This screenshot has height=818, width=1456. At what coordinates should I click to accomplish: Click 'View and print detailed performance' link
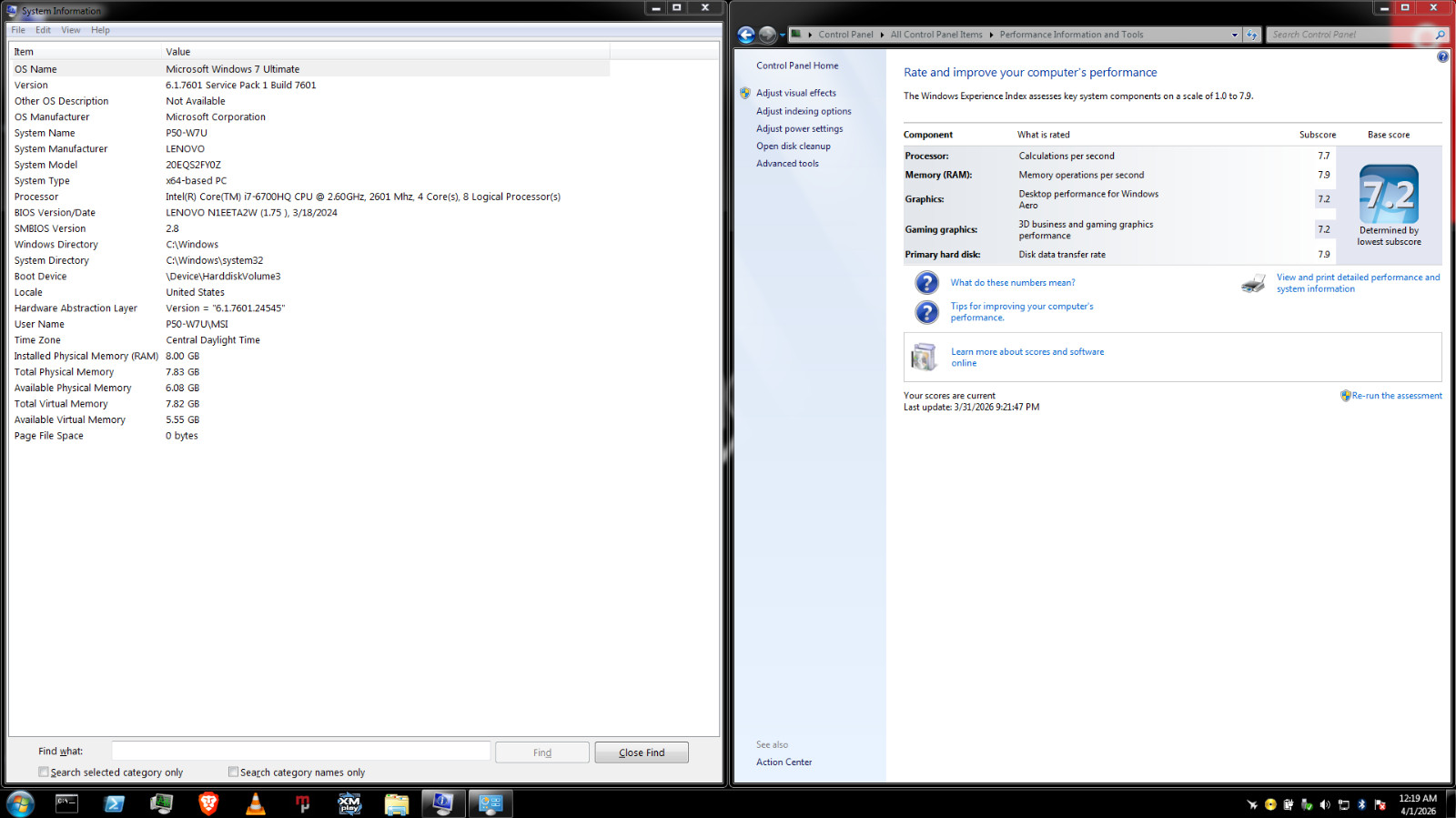[1358, 283]
